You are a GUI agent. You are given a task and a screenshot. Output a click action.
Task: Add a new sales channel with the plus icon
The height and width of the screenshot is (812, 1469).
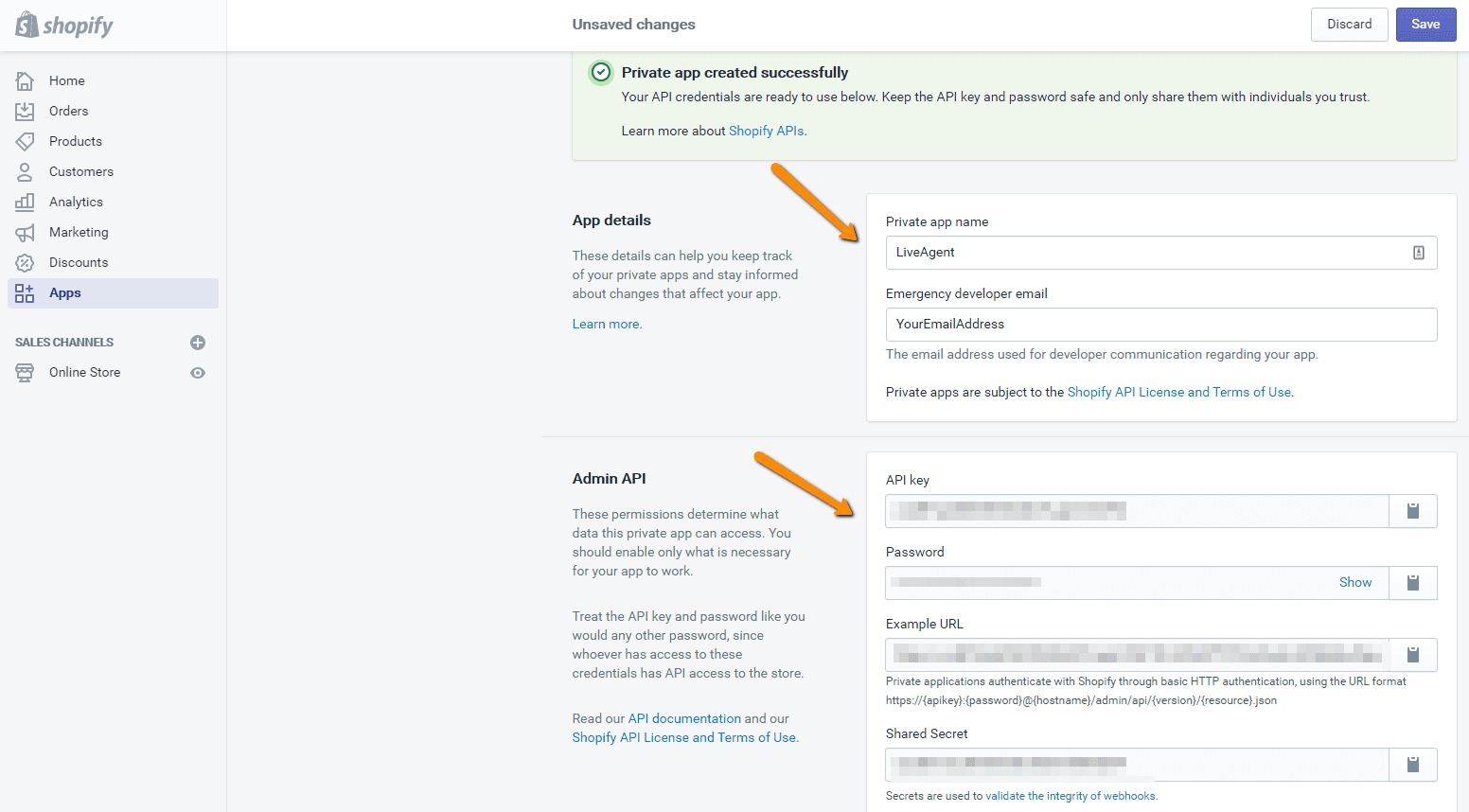tap(198, 342)
